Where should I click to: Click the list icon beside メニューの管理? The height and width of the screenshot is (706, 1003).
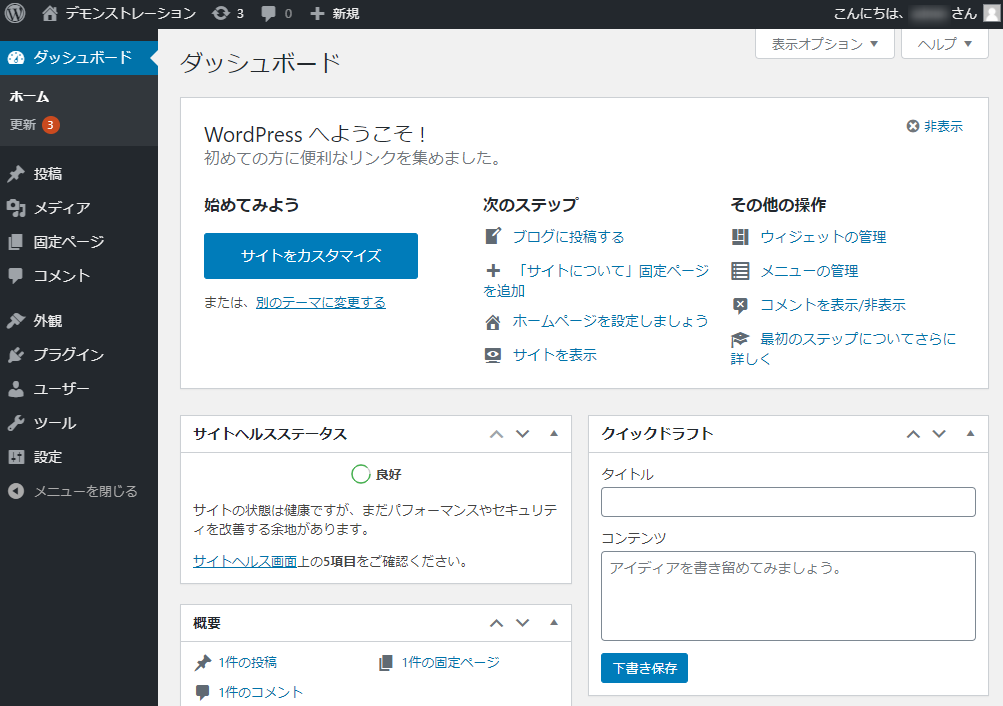coord(740,271)
